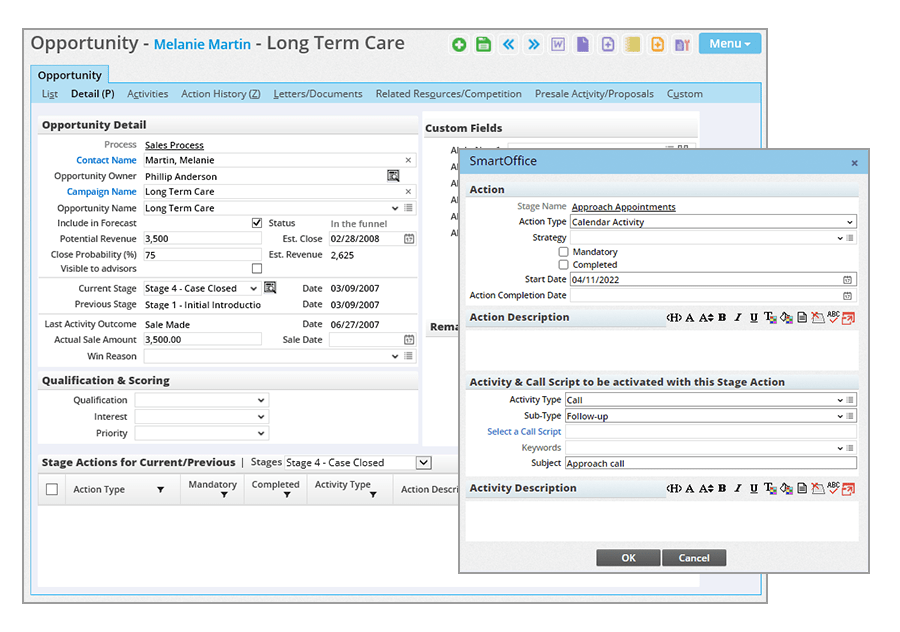The height and width of the screenshot is (632, 900).
Task: Go to previous record with double-left arrows
Action: 509,44
